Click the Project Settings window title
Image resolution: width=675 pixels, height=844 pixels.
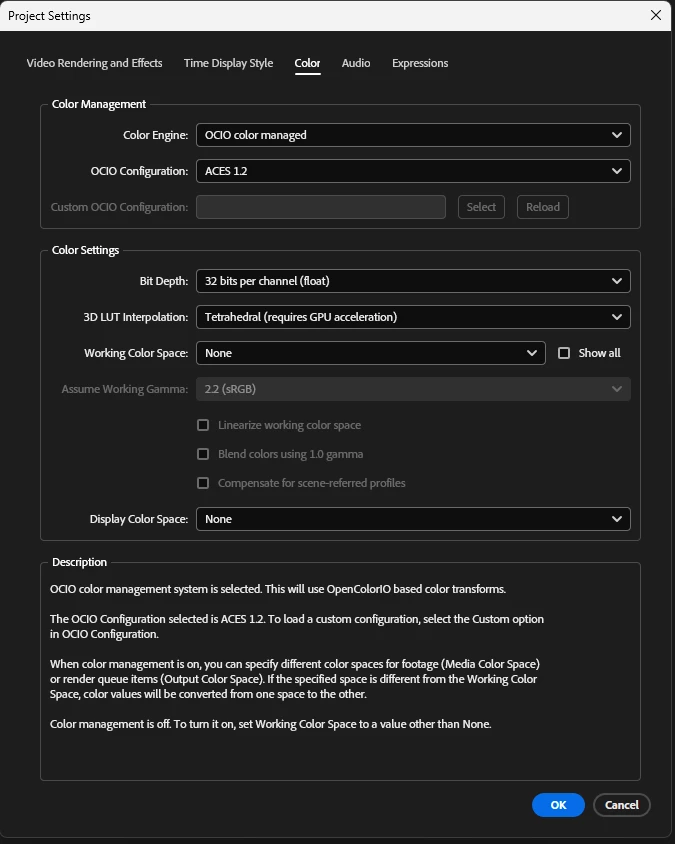49,16
